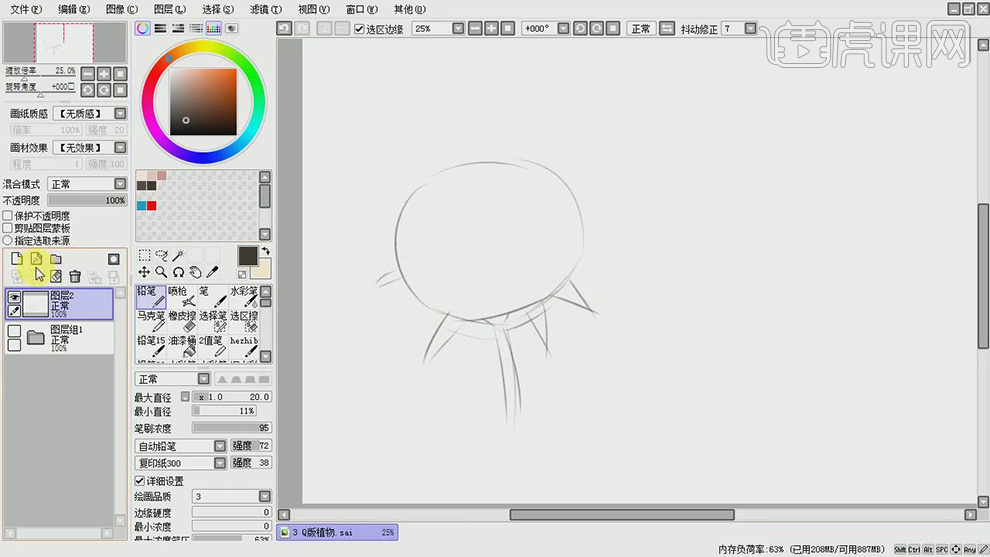This screenshot has width=990, height=557.
Task: Hide 图层2 with its eye toggle
Action: pos(15,297)
